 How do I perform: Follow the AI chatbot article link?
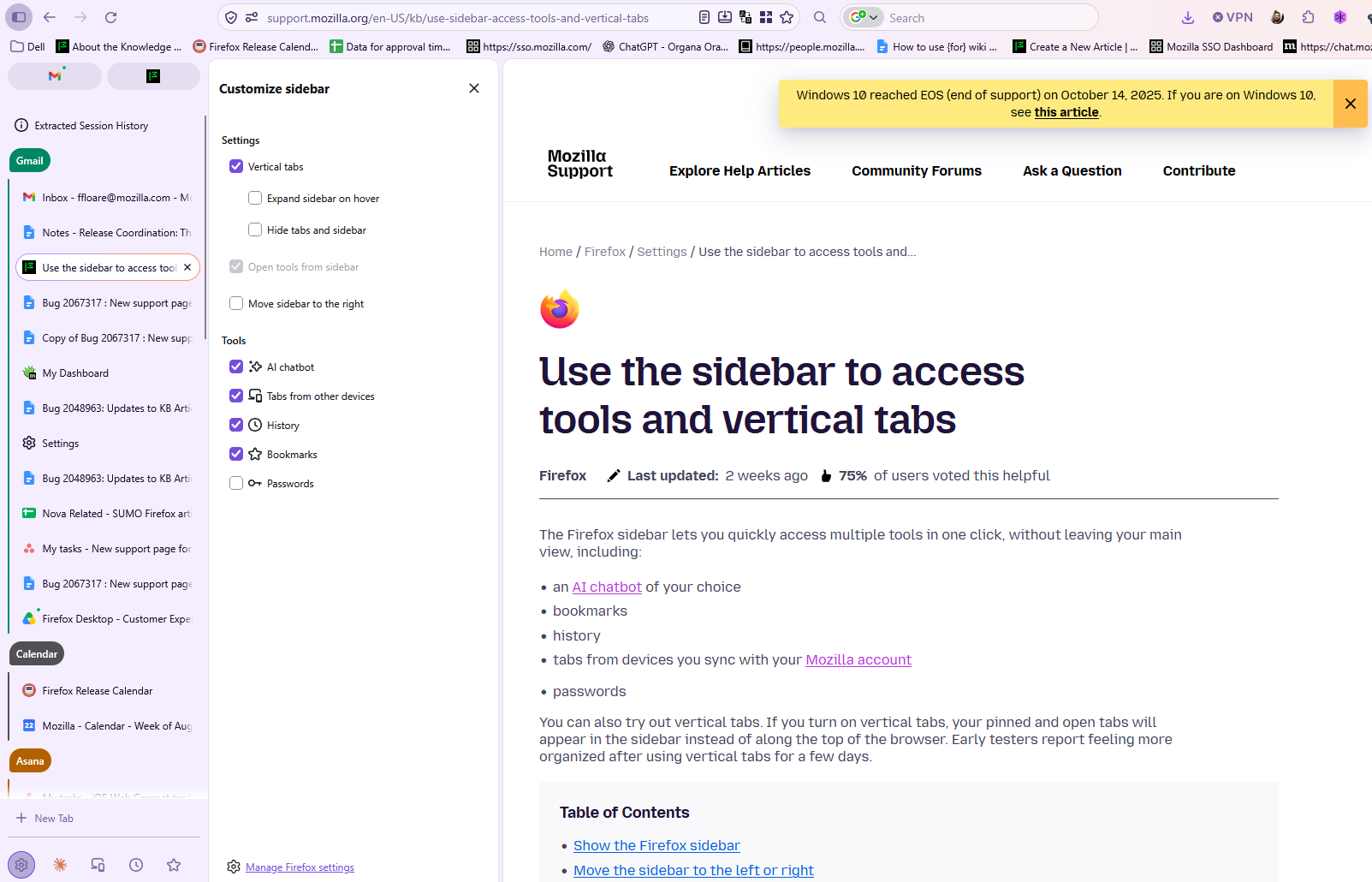607,587
